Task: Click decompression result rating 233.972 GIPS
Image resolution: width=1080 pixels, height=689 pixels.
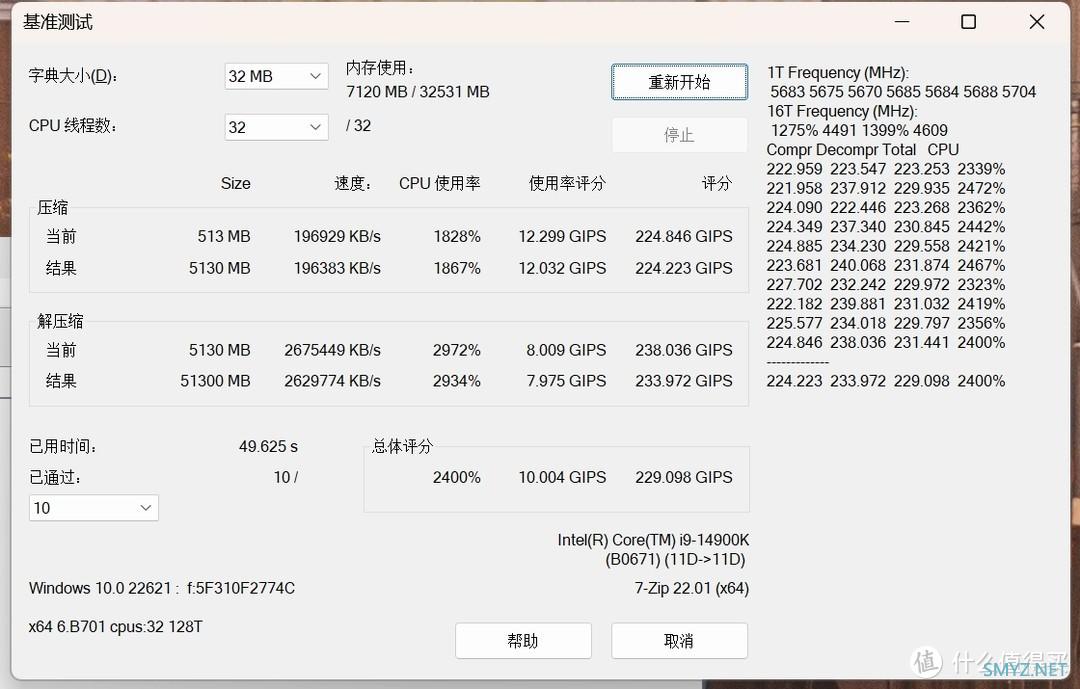Action: coord(684,381)
